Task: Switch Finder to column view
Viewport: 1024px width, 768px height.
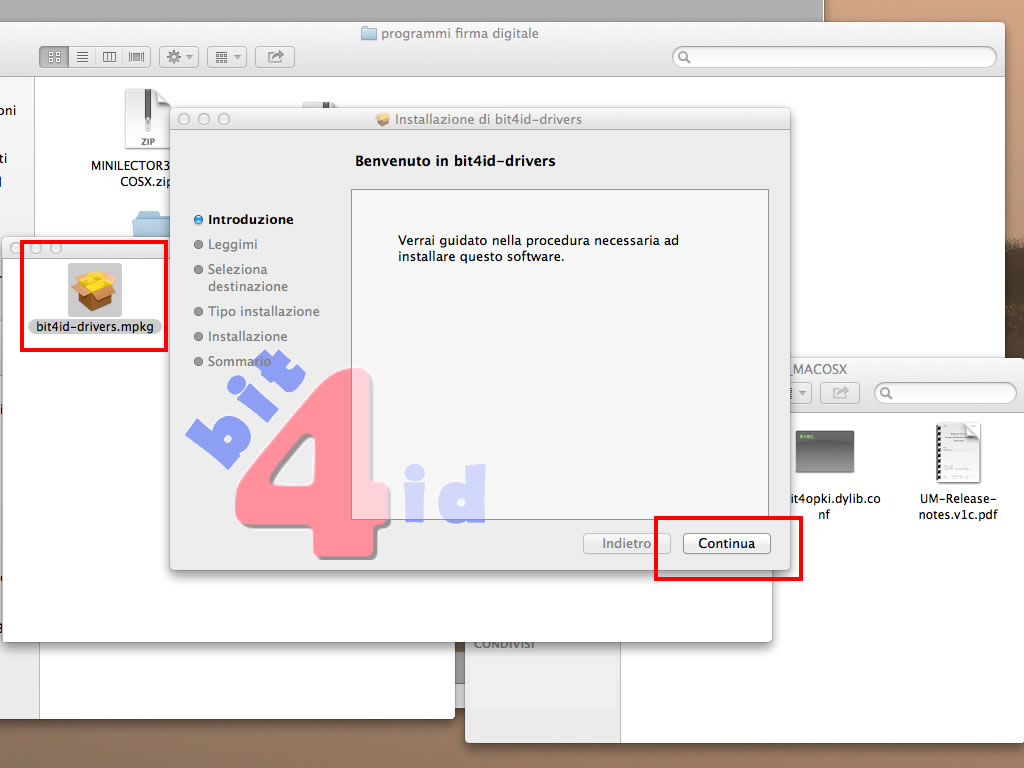Action: coord(110,57)
